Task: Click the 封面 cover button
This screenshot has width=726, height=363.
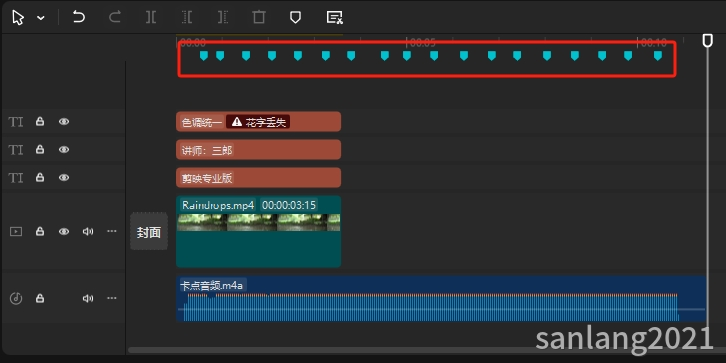Action: pos(149,232)
